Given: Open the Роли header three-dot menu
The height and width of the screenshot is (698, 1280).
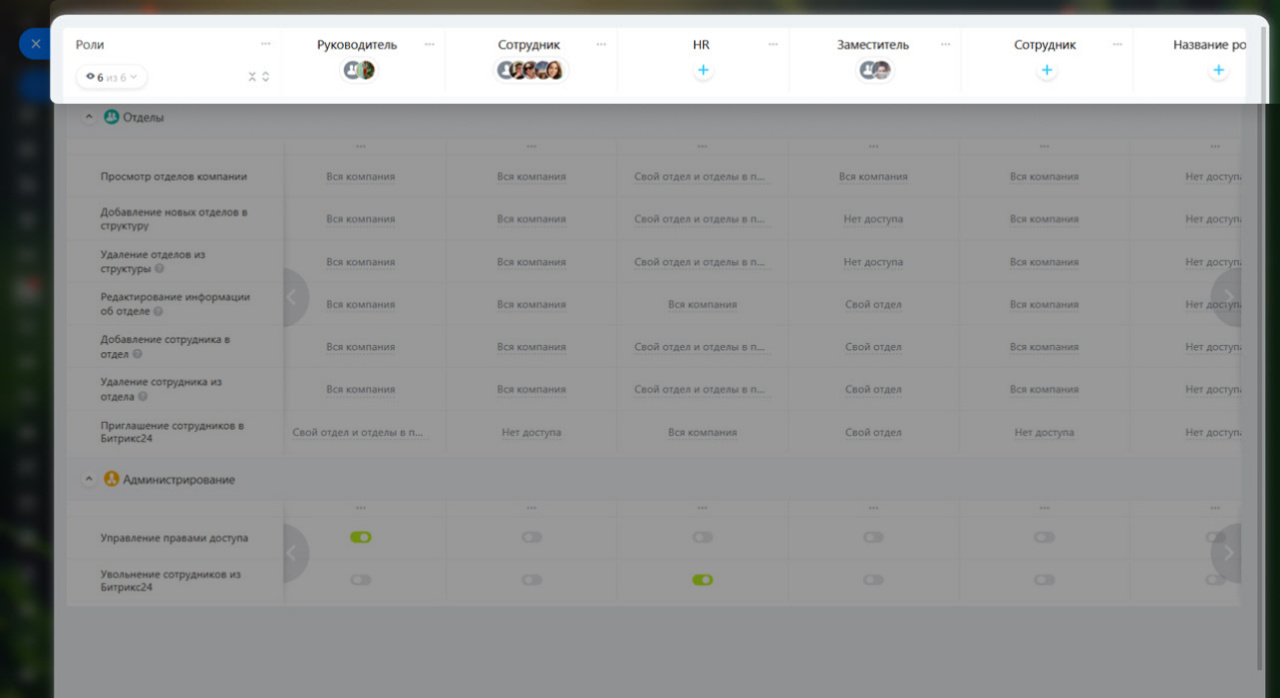Looking at the screenshot, I should (x=265, y=44).
